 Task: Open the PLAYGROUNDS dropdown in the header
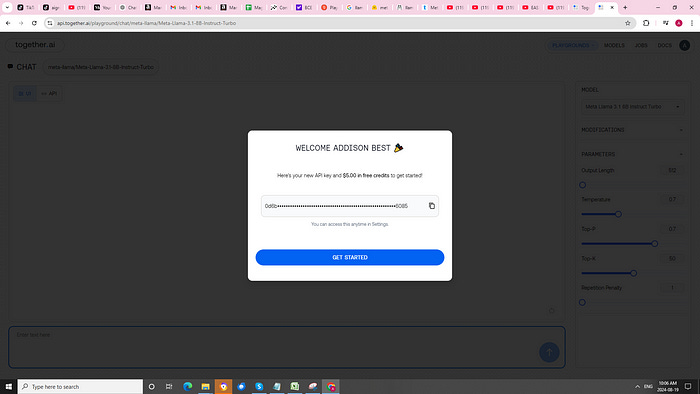click(573, 46)
